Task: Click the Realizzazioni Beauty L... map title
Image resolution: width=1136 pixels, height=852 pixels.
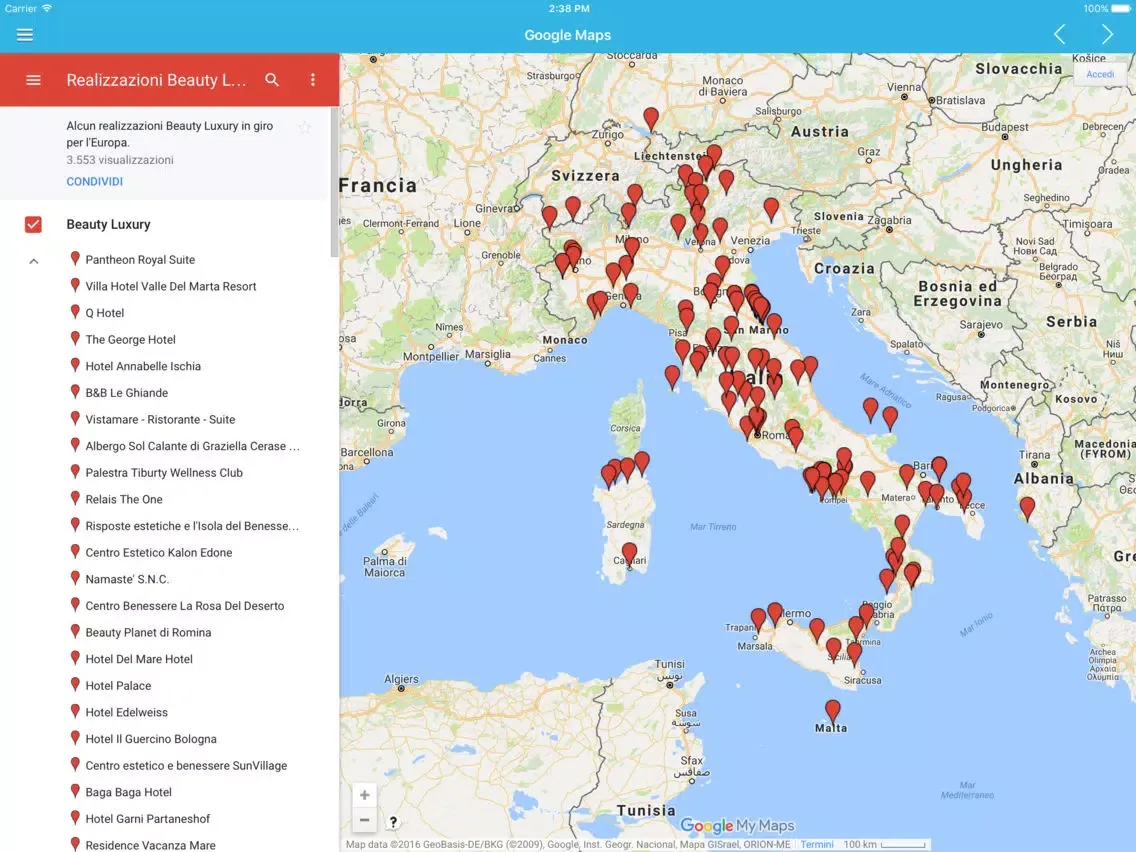Action: [x=156, y=80]
